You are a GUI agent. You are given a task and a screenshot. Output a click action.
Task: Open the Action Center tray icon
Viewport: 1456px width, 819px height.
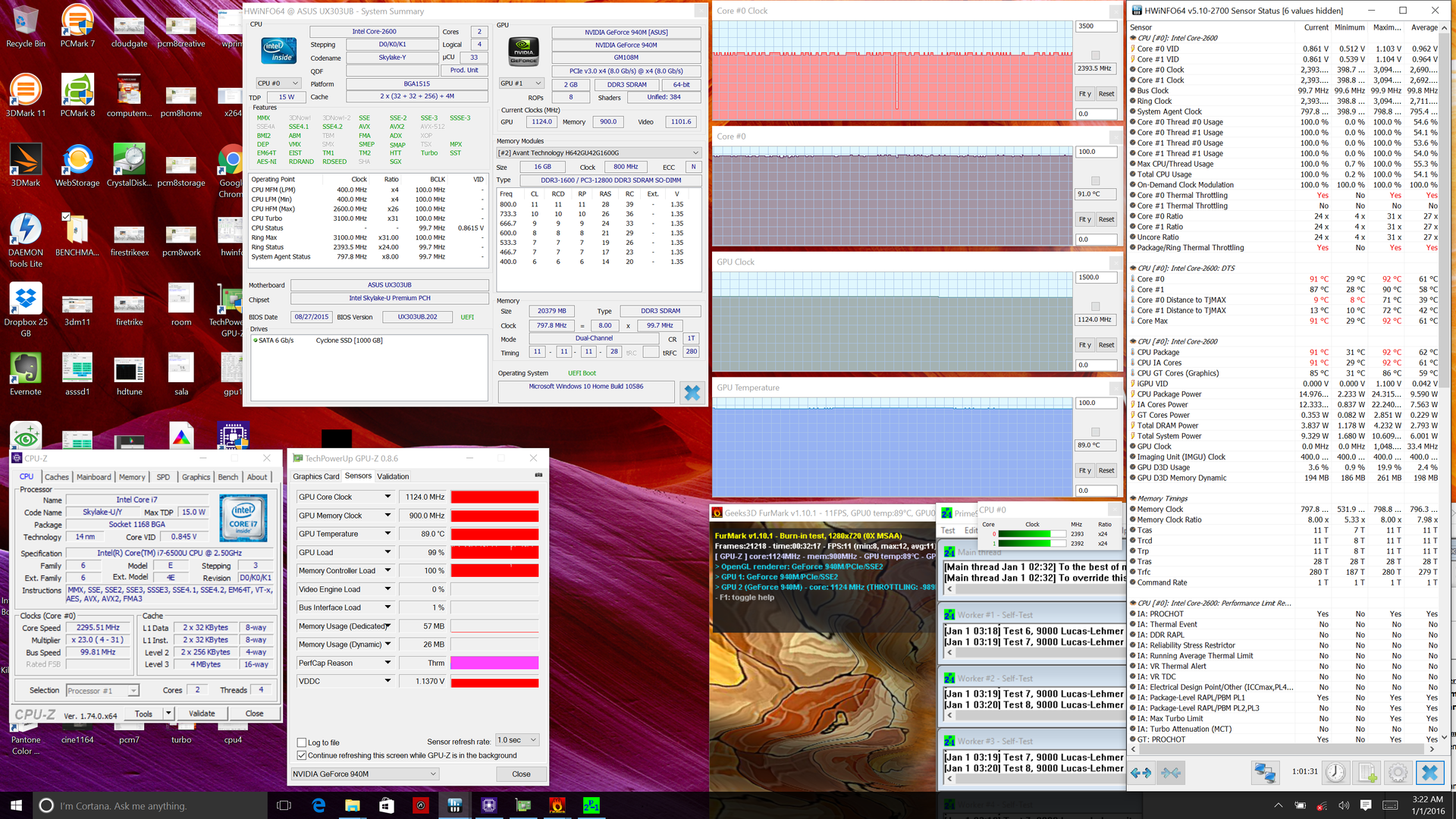click(1366, 805)
